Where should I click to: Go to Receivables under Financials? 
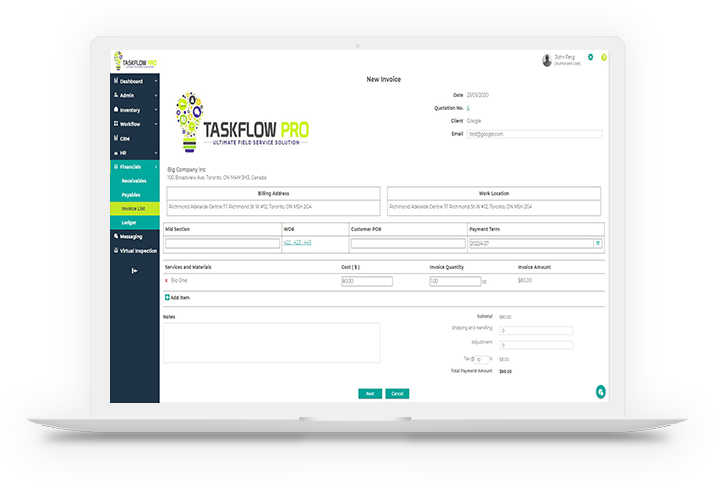pyautogui.click(x=134, y=180)
